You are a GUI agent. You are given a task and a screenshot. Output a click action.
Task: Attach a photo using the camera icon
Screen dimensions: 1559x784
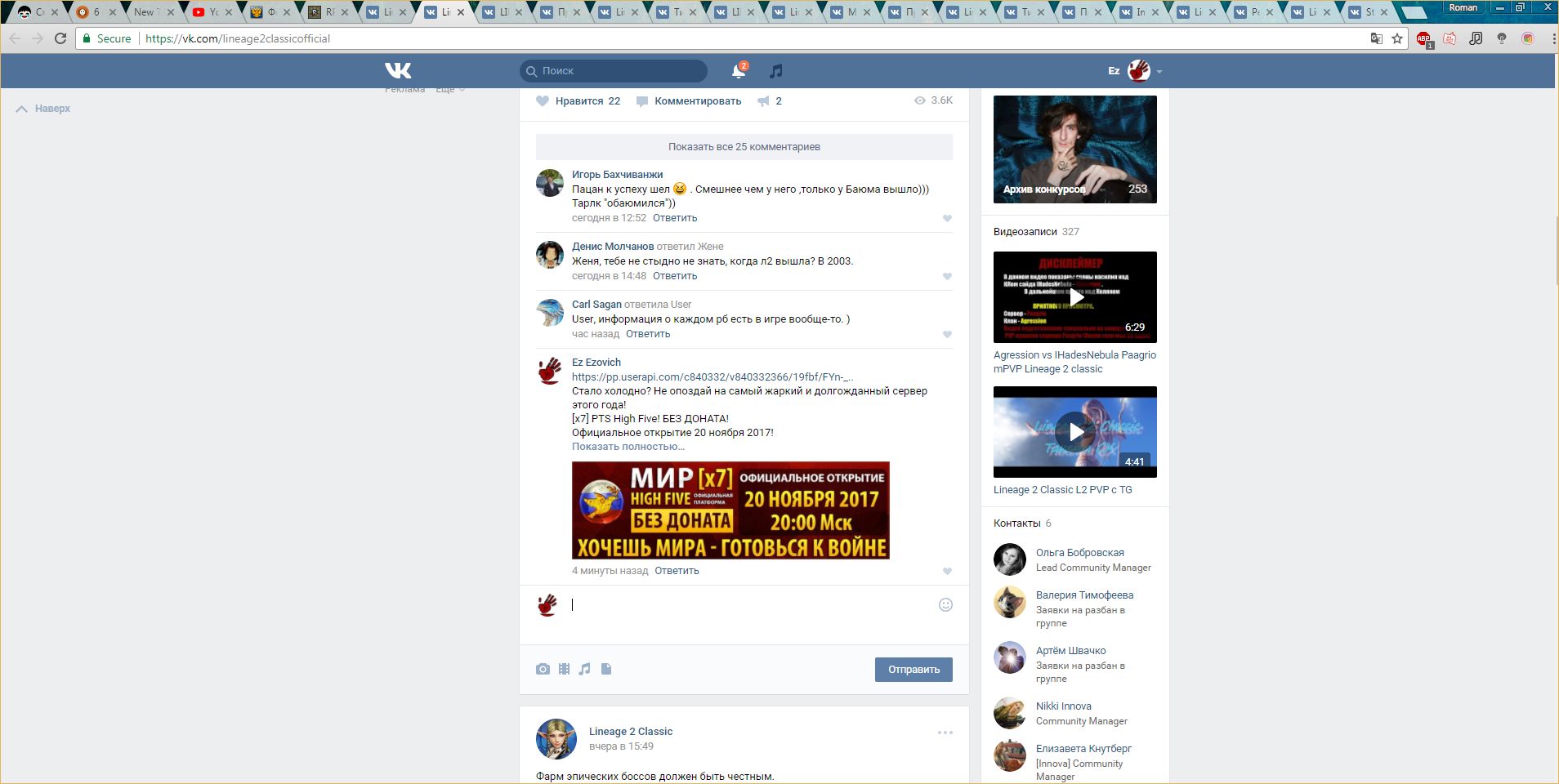coord(543,669)
